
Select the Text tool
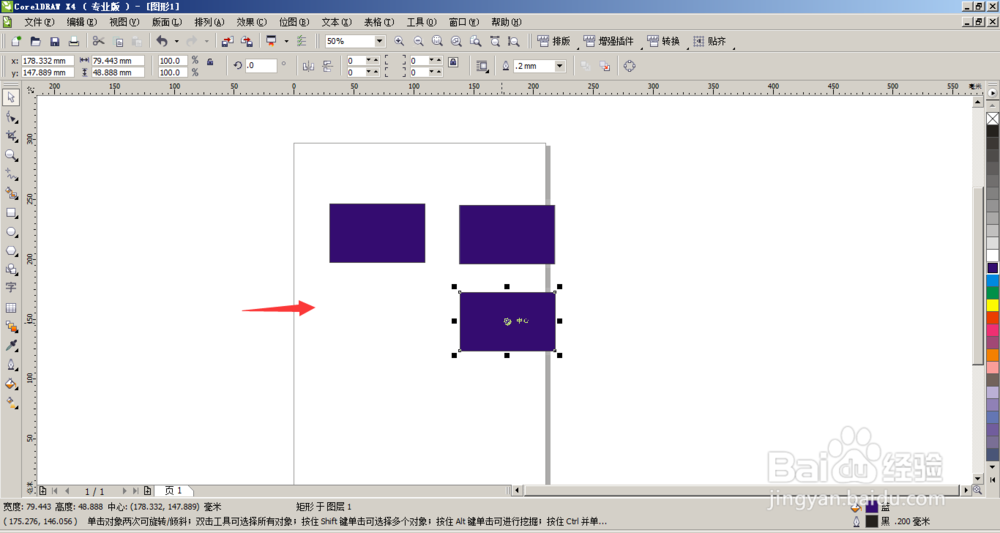(x=11, y=288)
